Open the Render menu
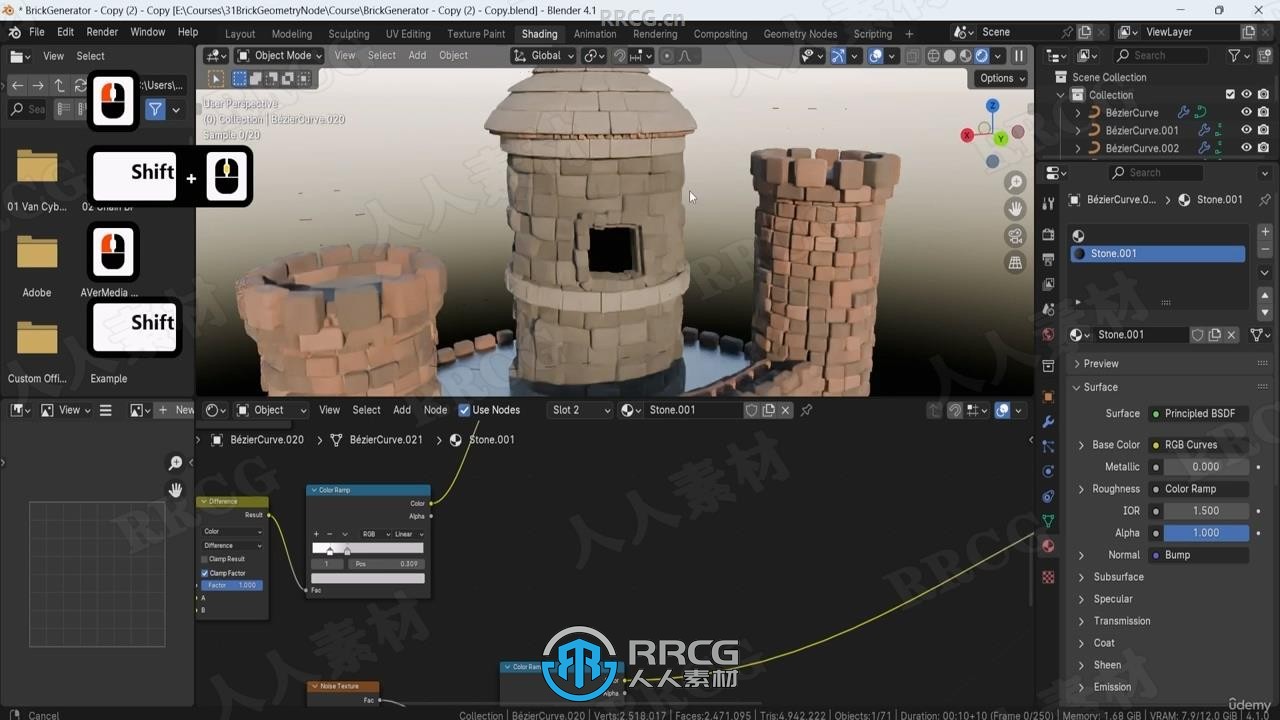The width and height of the screenshot is (1280, 720). coord(102,32)
